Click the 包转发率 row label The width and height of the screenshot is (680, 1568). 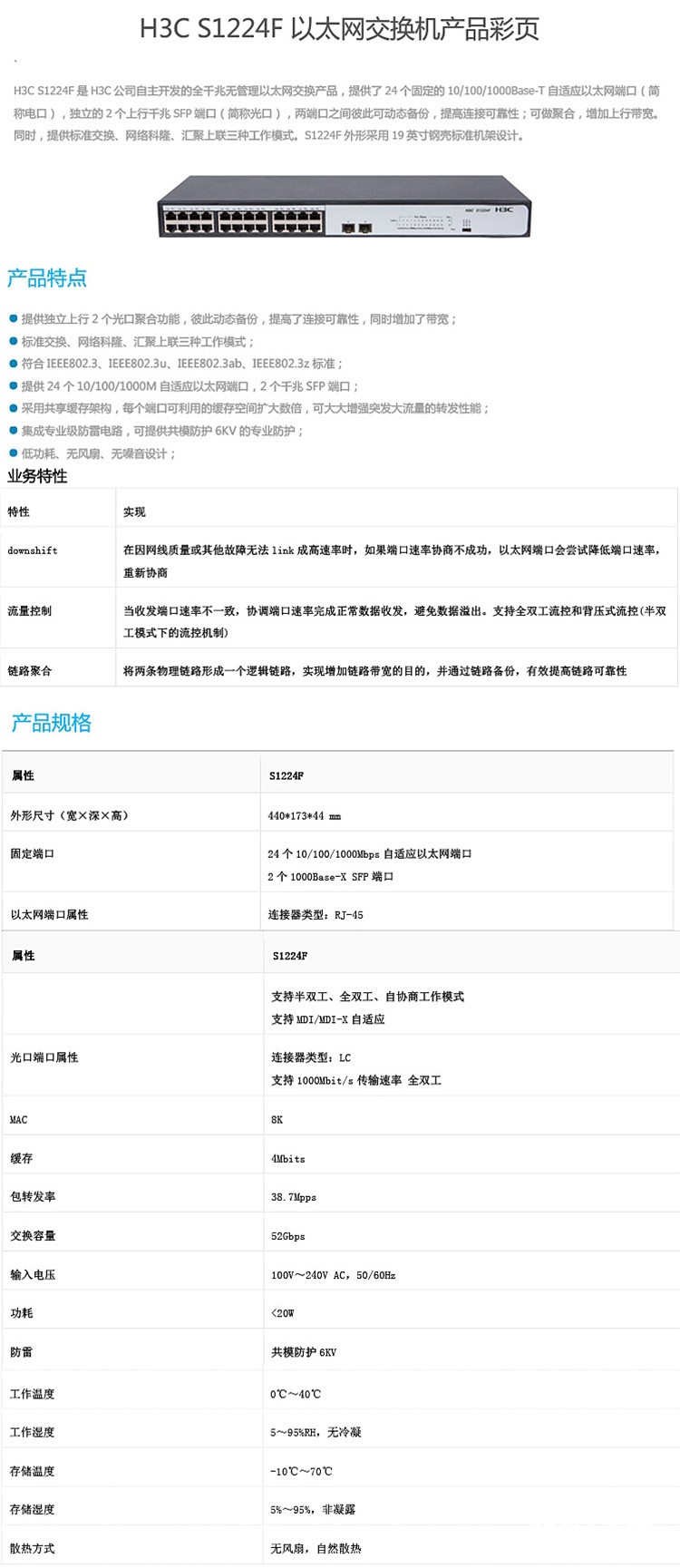point(33,1196)
